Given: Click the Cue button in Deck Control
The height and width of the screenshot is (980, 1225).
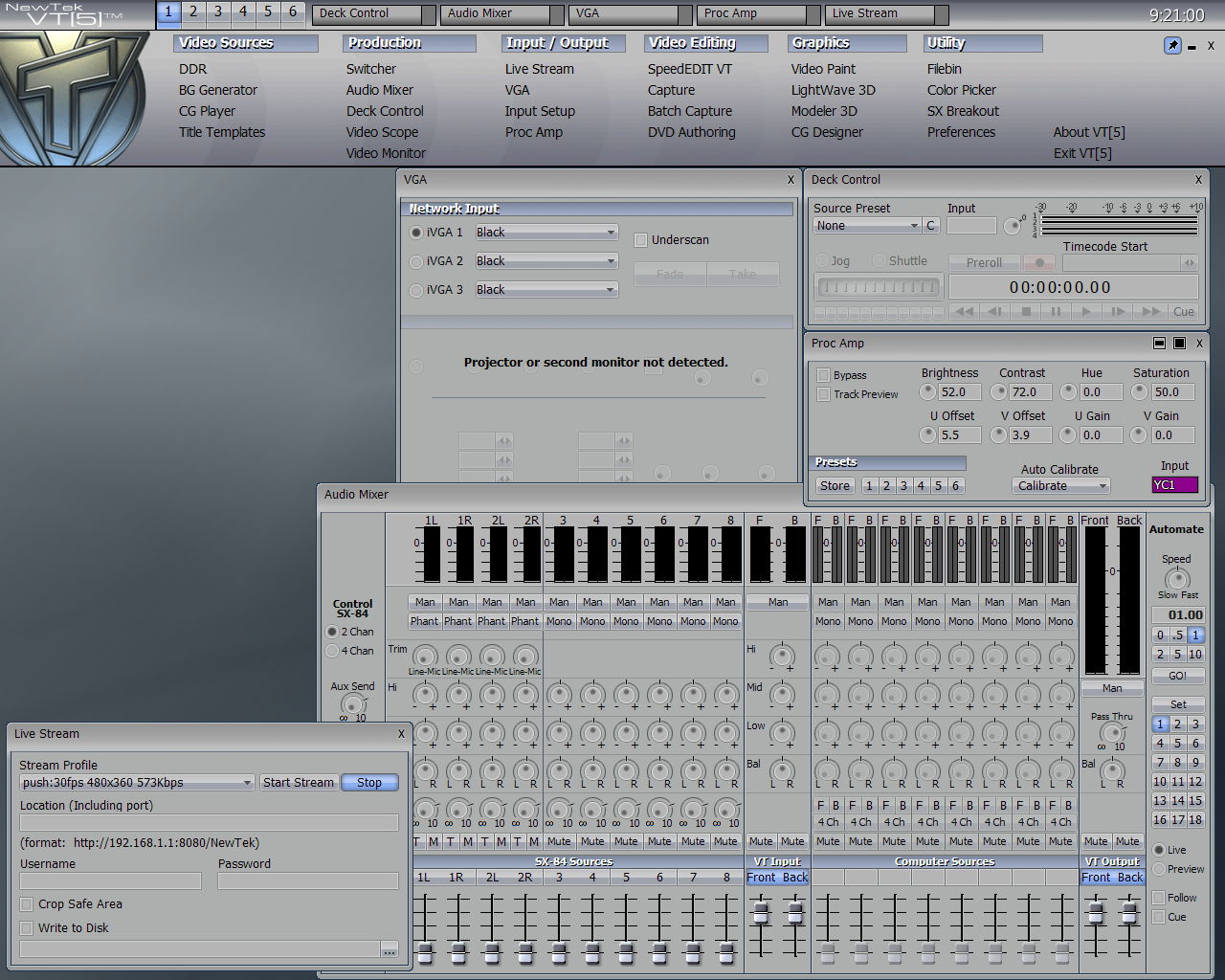Looking at the screenshot, I should click(1184, 312).
